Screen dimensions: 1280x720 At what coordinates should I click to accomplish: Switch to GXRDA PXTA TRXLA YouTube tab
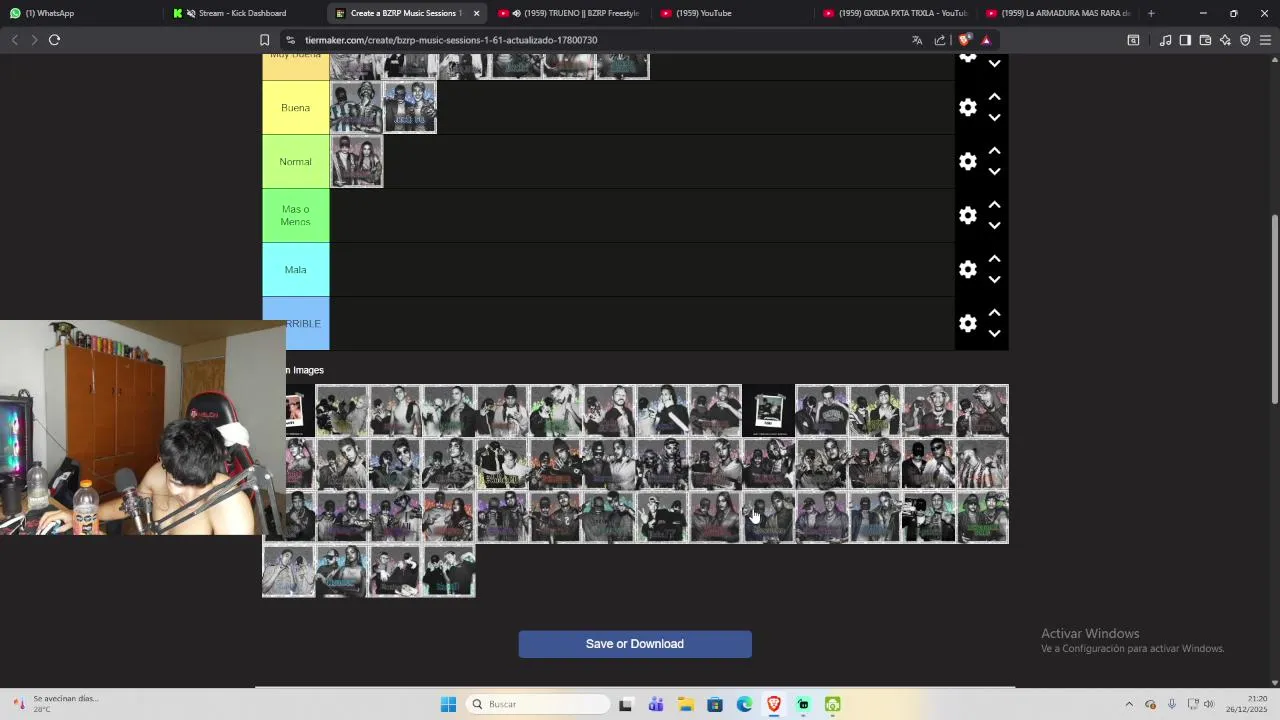pyautogui.click(x=894, y=13)
